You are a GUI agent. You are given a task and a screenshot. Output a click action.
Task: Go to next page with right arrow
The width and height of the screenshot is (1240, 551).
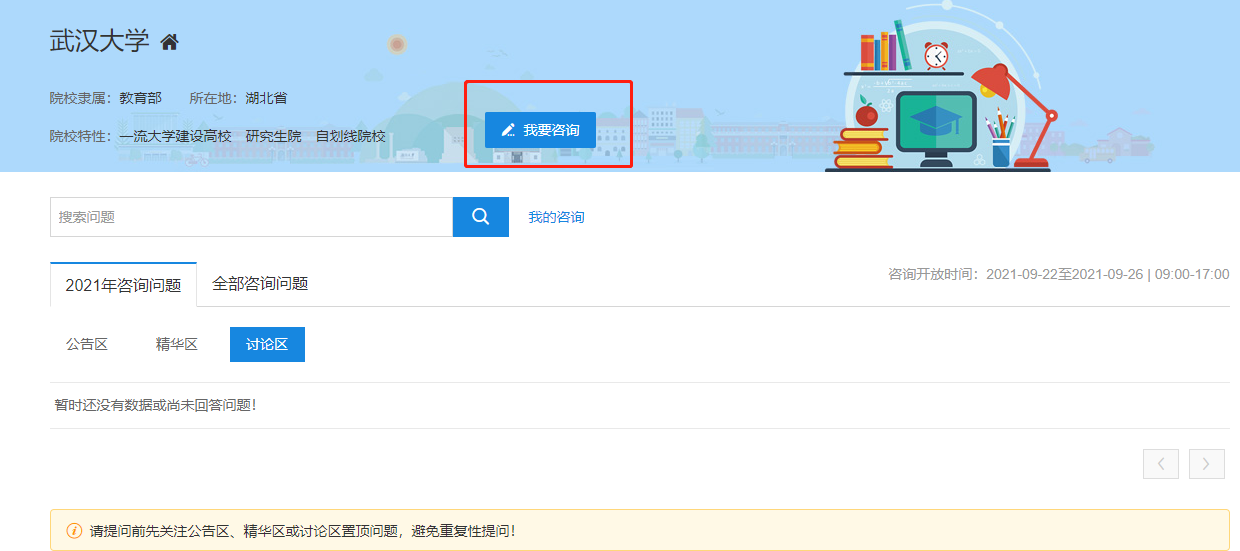tap(1207, 464)
